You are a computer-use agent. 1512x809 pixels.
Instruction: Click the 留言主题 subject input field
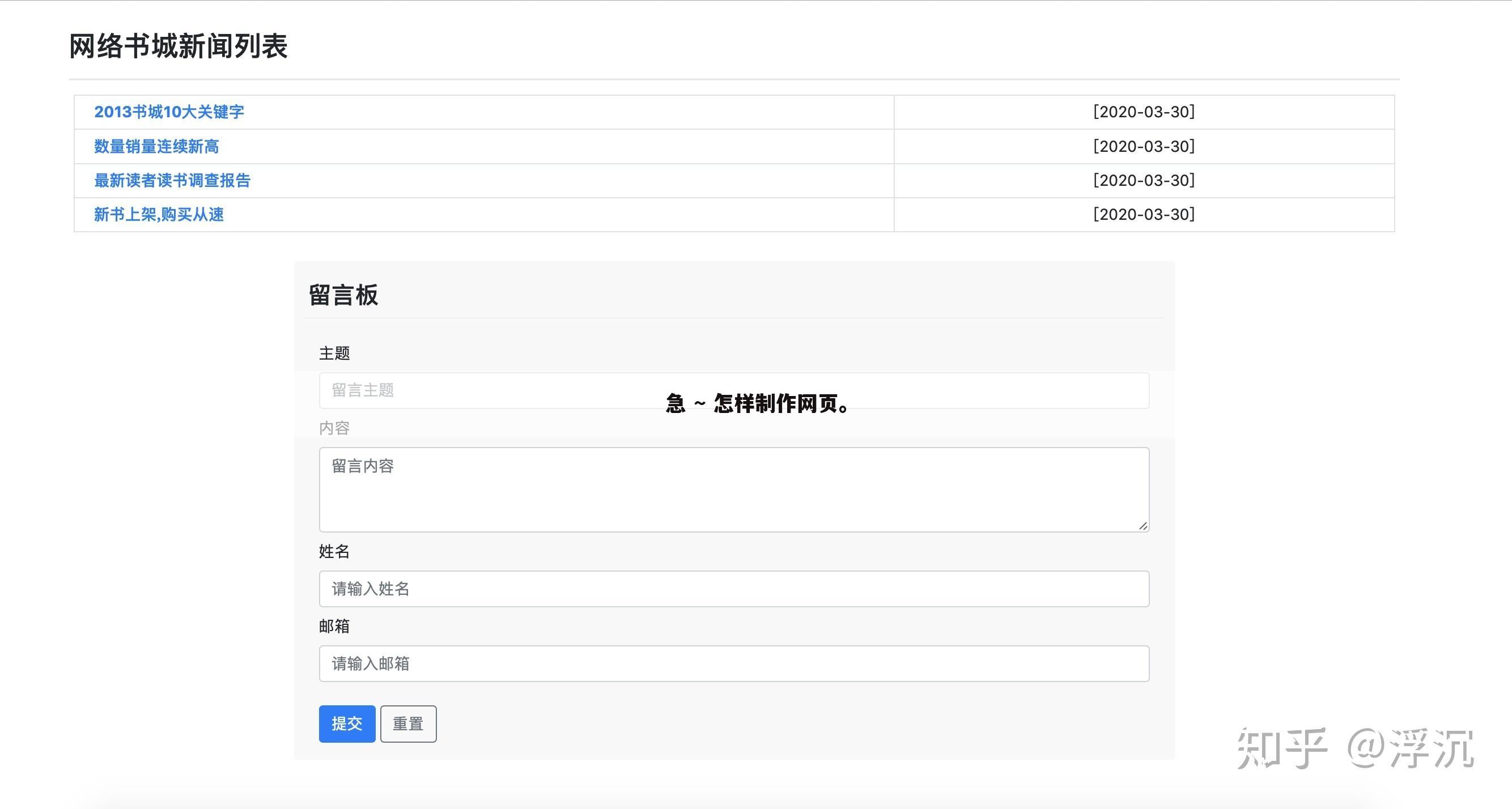(x=734, y=390)
